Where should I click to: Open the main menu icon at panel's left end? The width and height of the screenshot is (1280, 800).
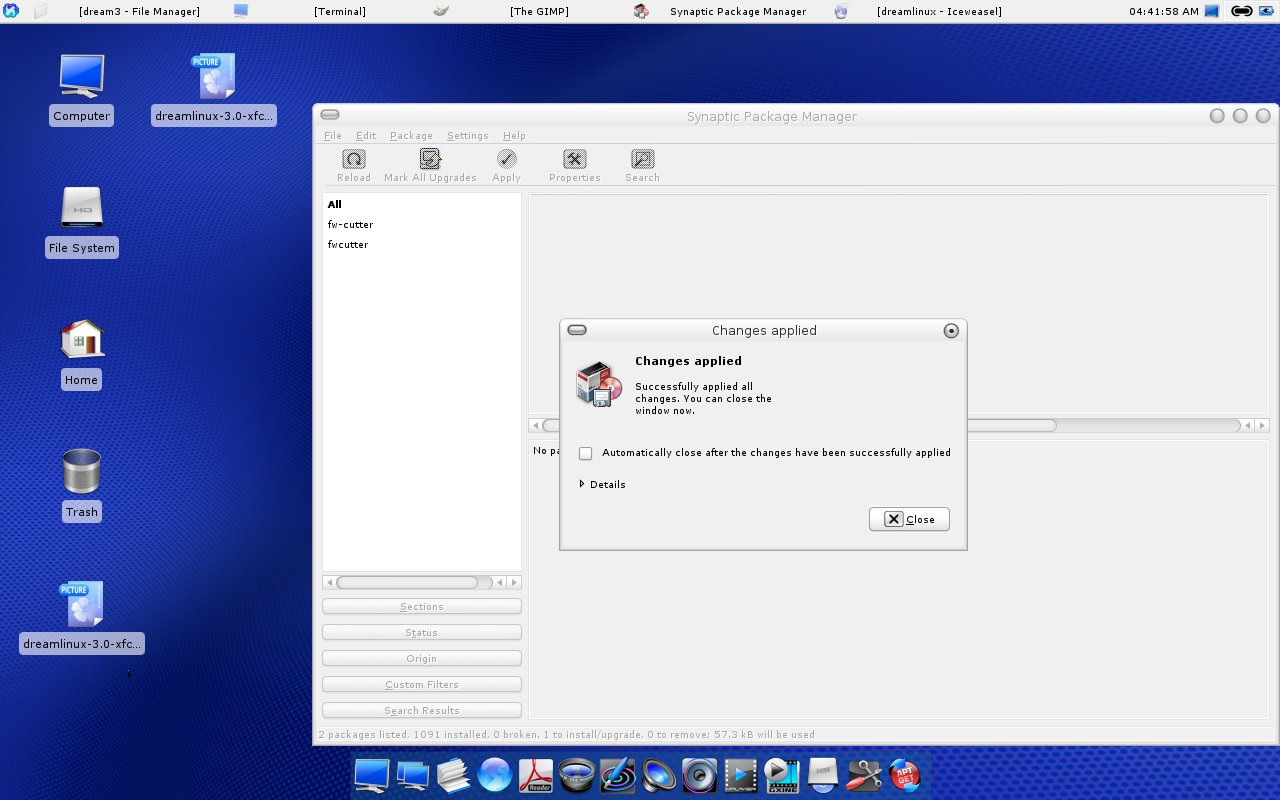(11, 11)
